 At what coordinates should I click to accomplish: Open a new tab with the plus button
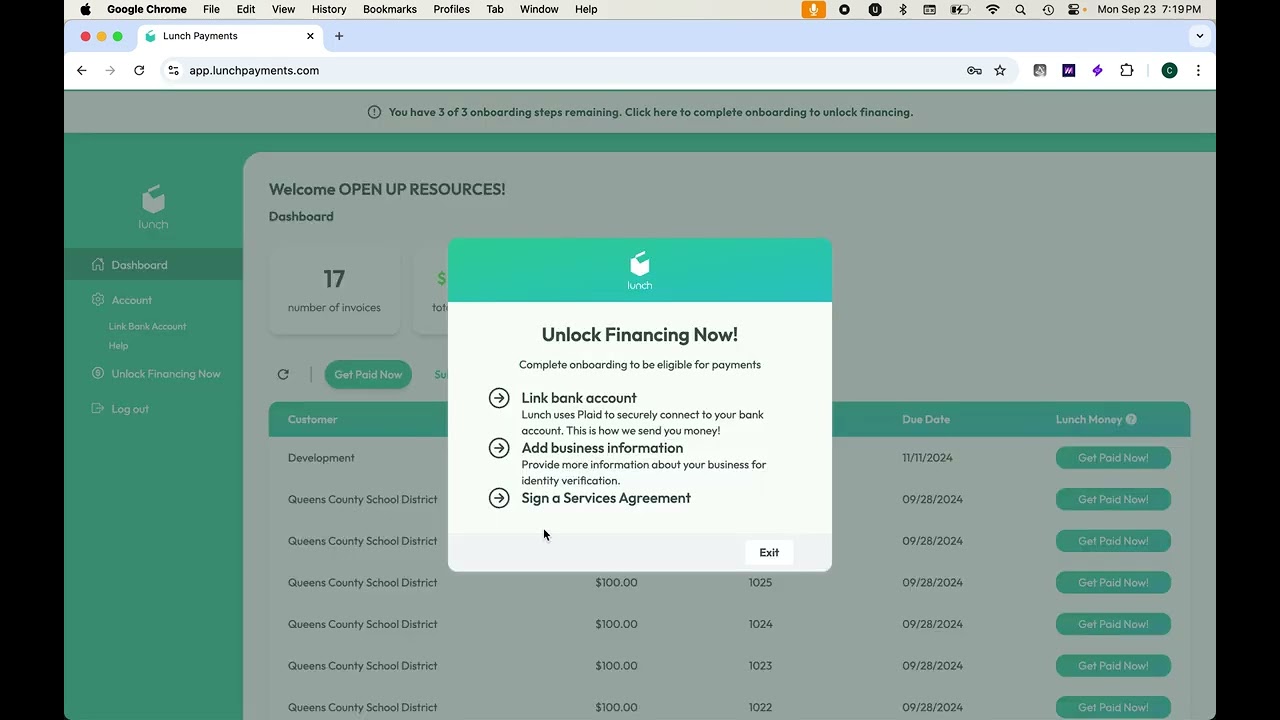coord(339,36)
